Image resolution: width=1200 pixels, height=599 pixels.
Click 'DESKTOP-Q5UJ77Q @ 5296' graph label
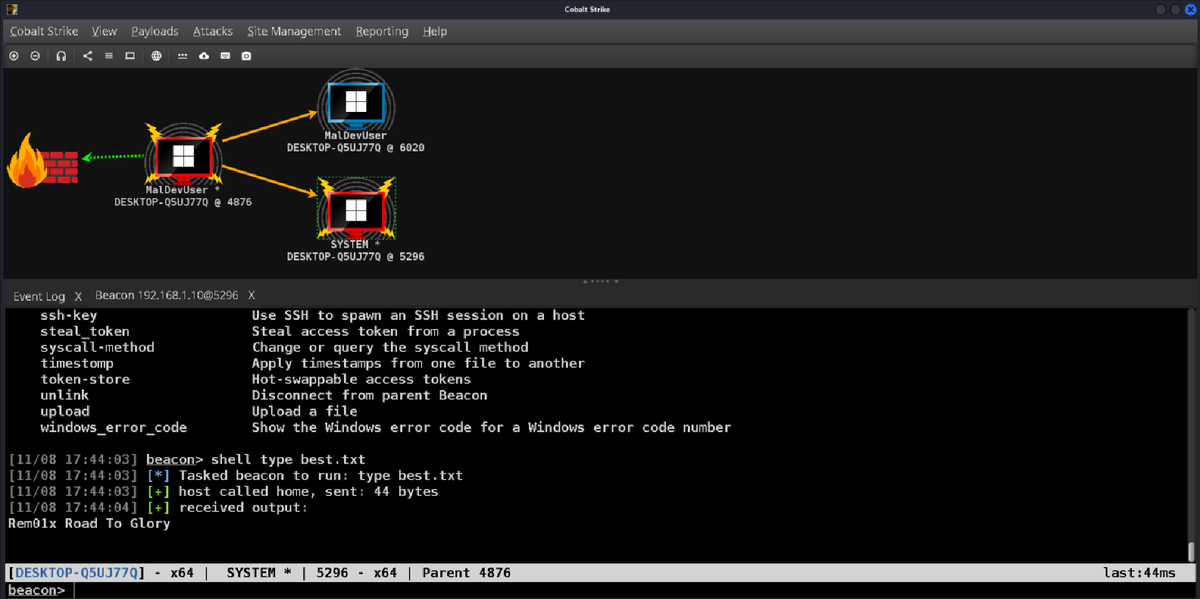(355, 256)
